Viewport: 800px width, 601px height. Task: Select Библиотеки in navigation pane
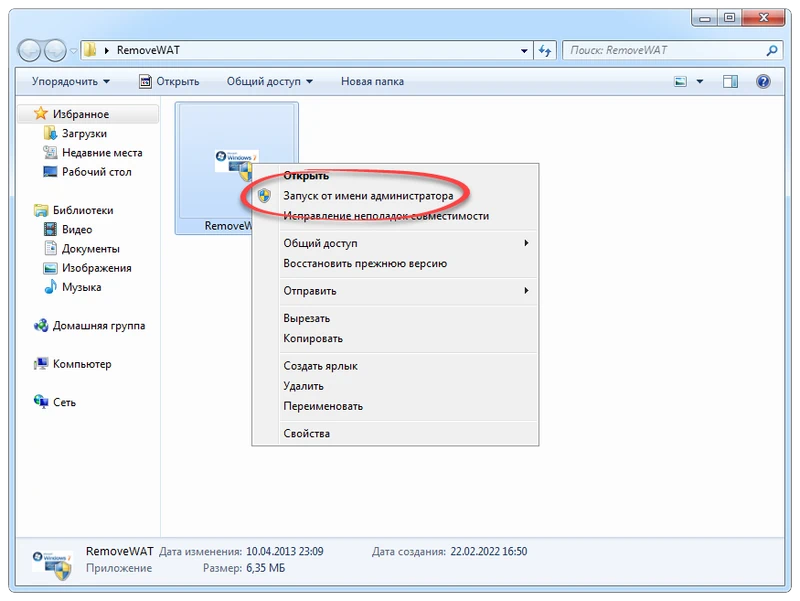click(83, 210)
